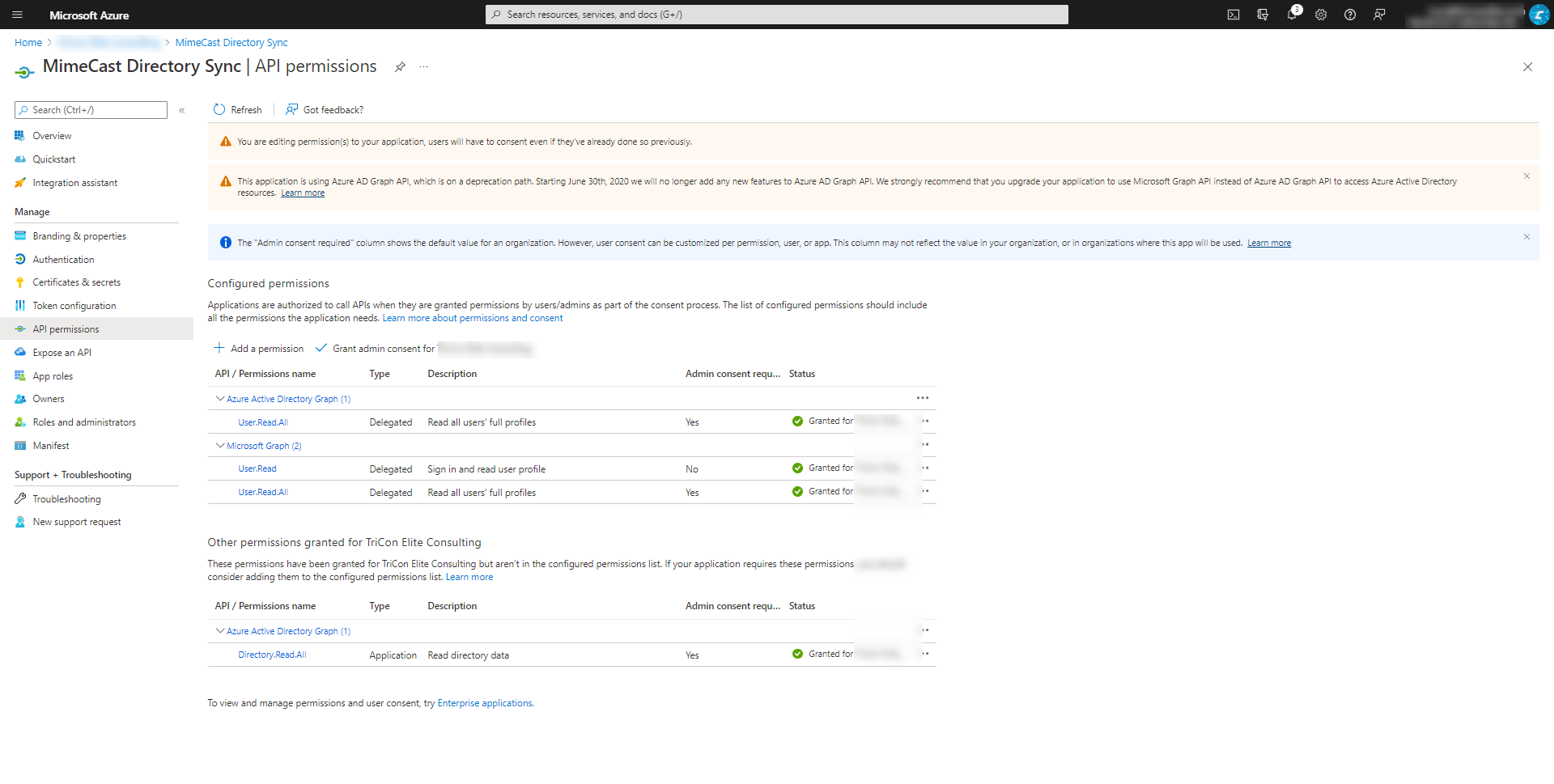
Task: Open User.Read.All under Microsoft Graph
Action: click(263, 493)
